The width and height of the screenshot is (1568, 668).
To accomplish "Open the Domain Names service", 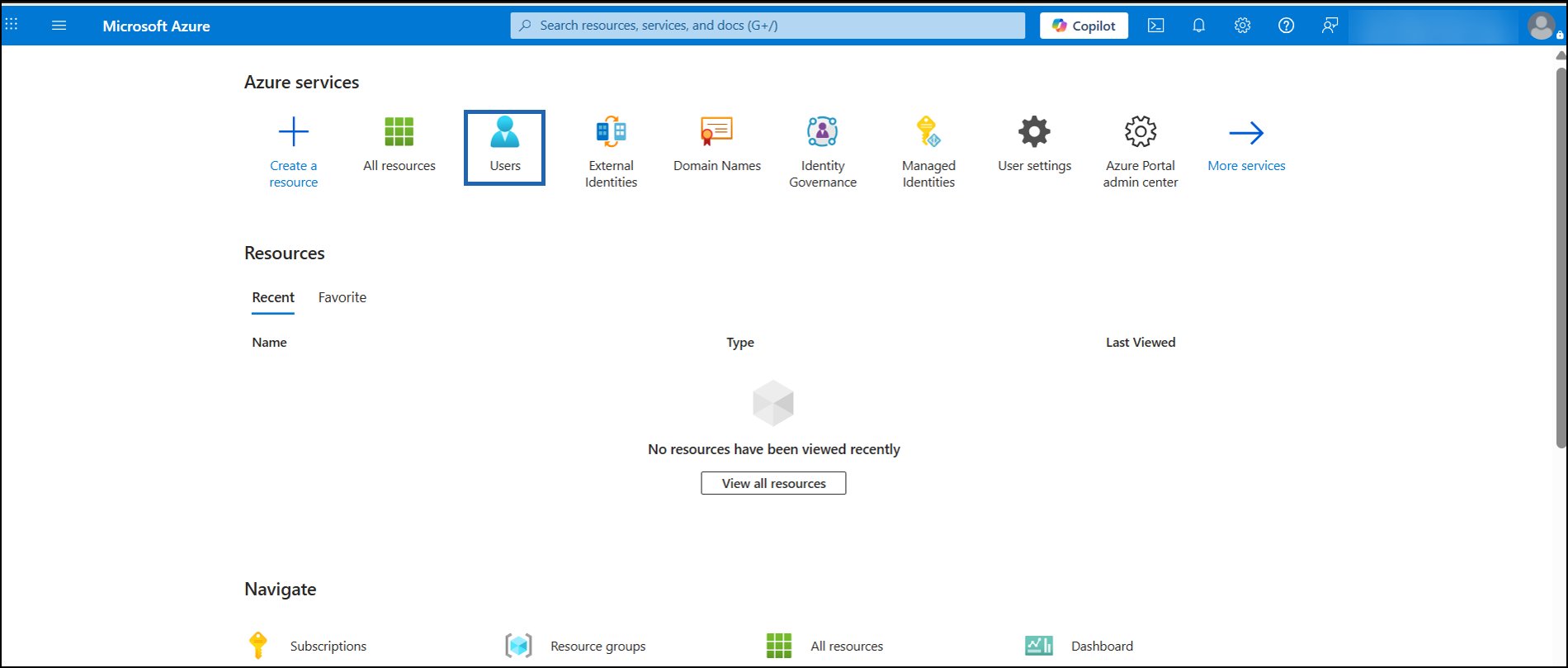I will pyautogui.click(x=717, y=132).
